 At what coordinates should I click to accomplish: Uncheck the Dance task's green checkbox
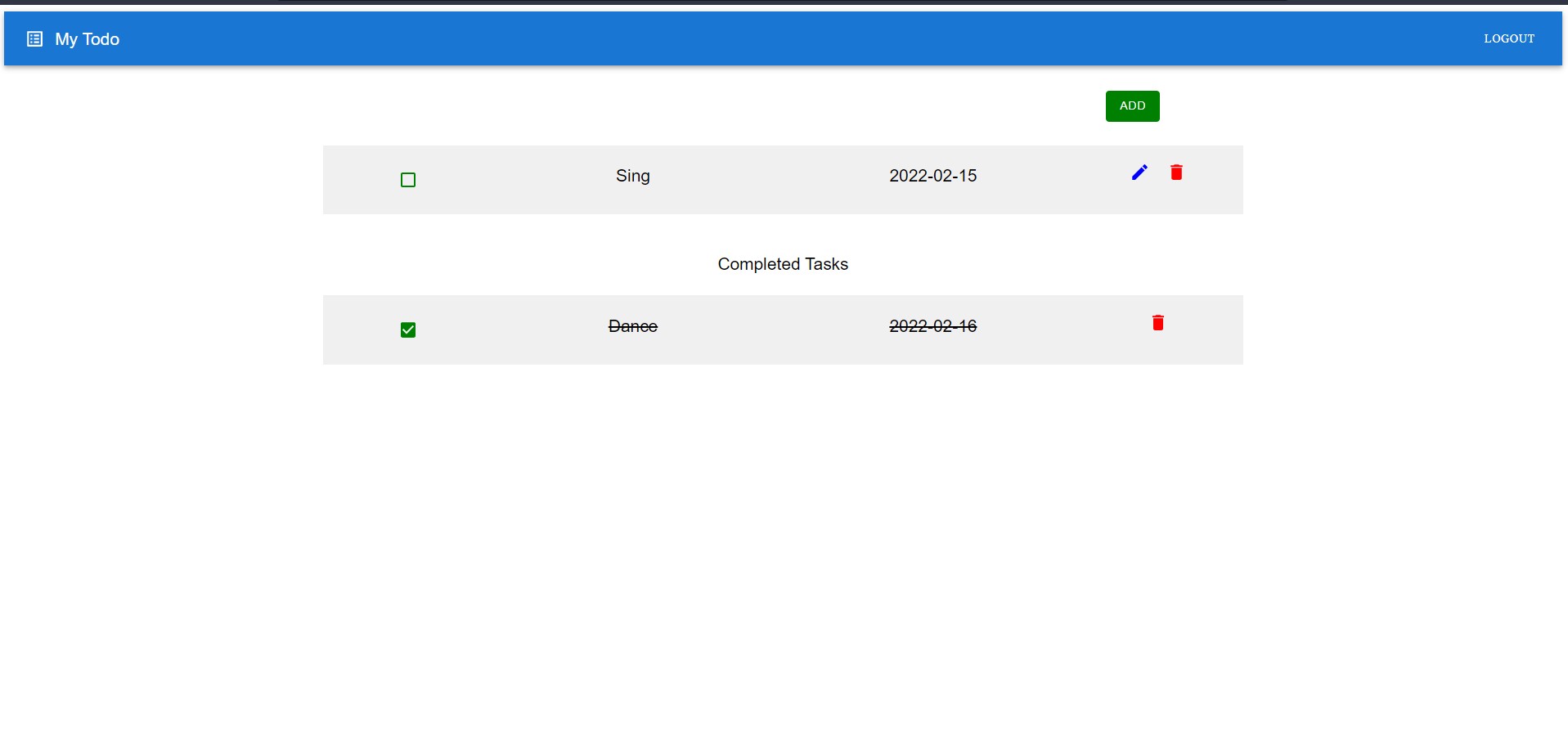click(x=407, y=329)
